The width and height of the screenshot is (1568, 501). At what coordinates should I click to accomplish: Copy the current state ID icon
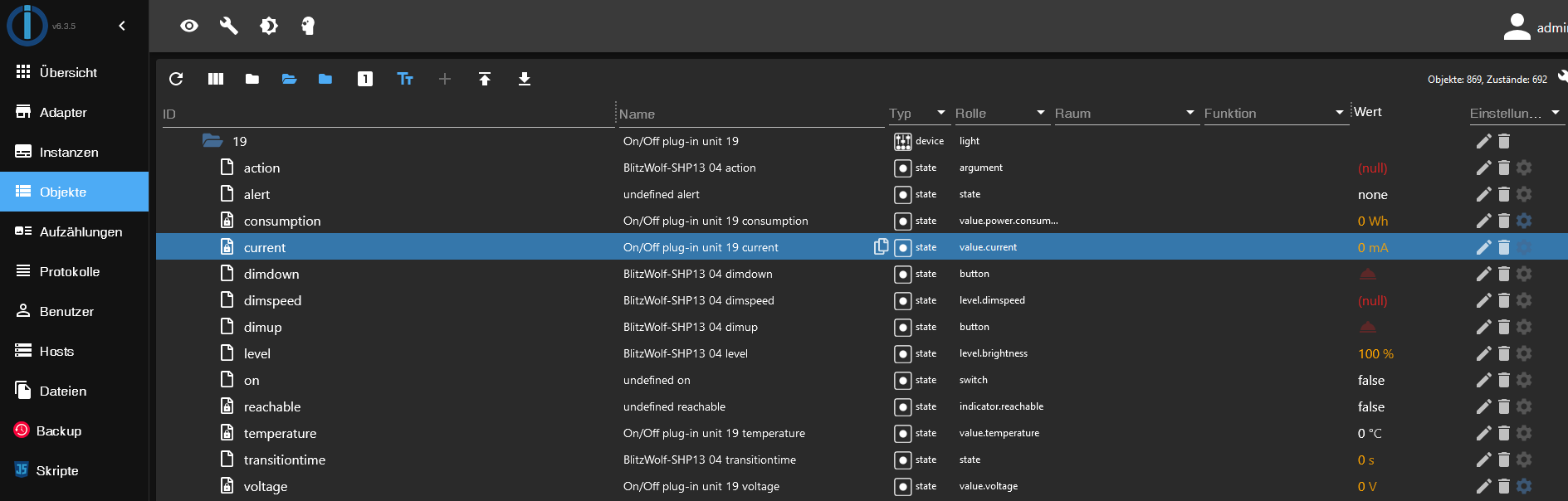[x=881, y=246]
